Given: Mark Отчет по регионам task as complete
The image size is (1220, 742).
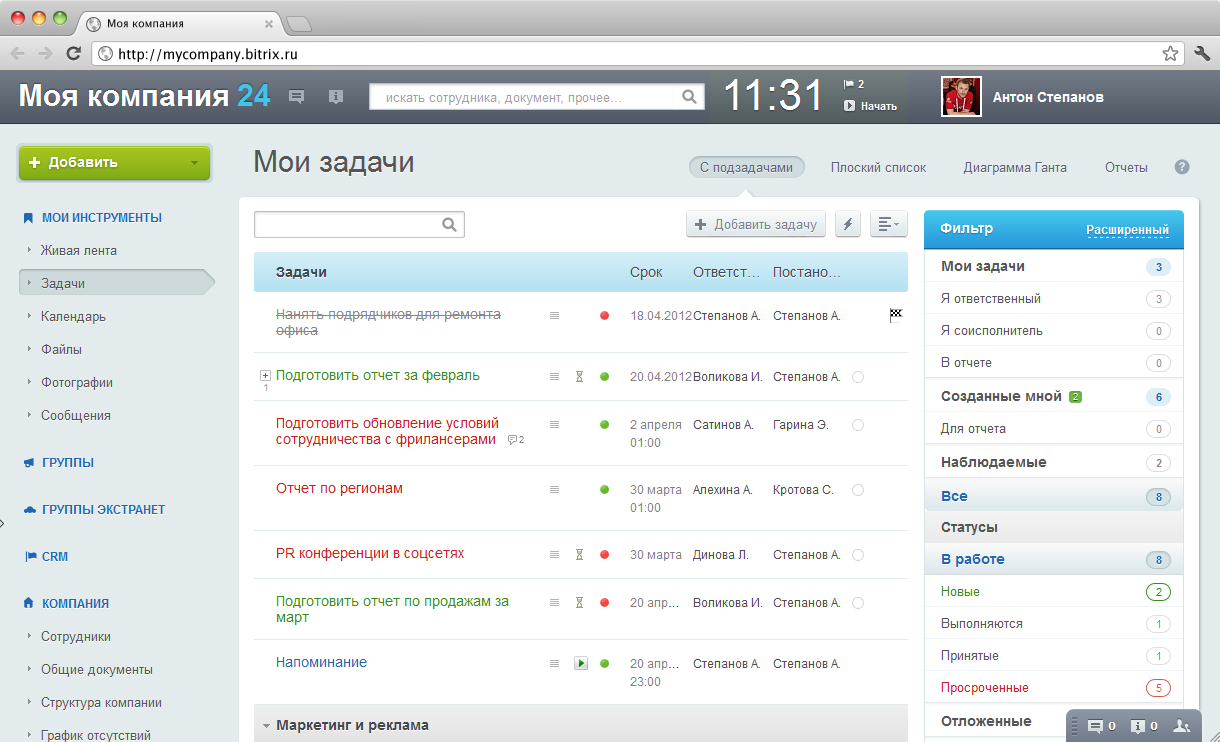Looking at the screenshot, I should [858, 490].
